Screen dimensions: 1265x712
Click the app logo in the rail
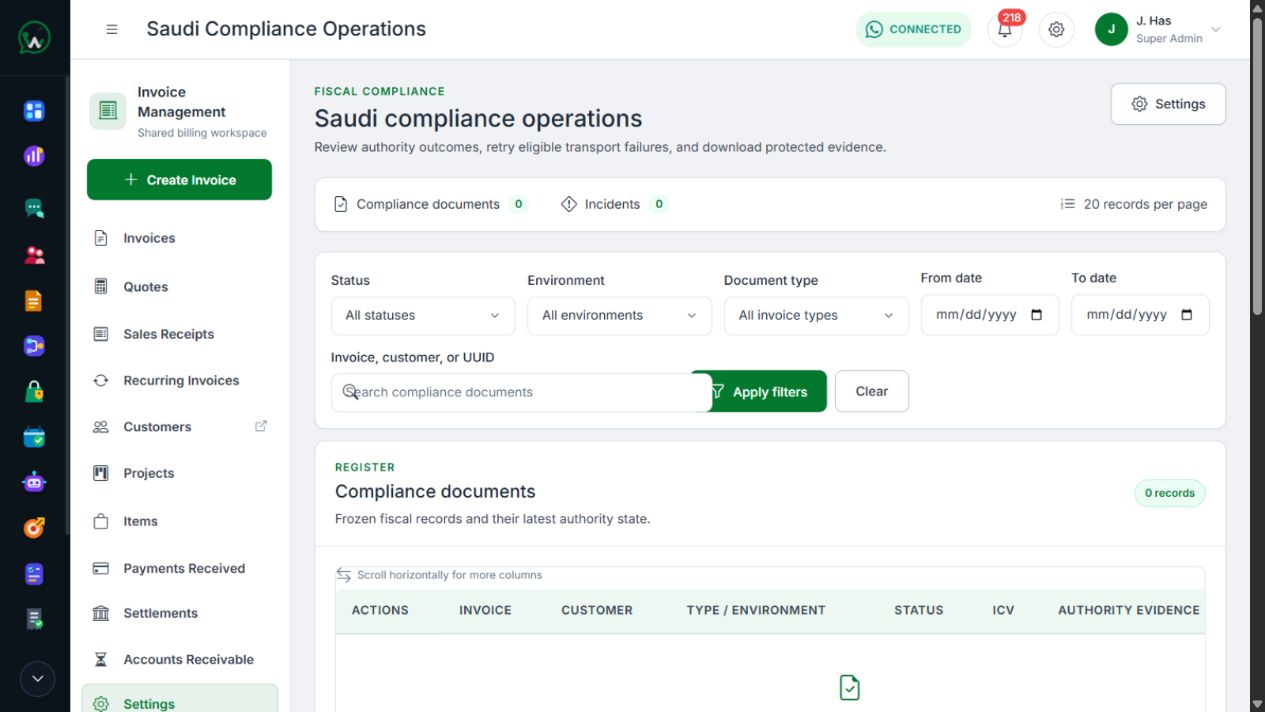(x=34, y=38)
